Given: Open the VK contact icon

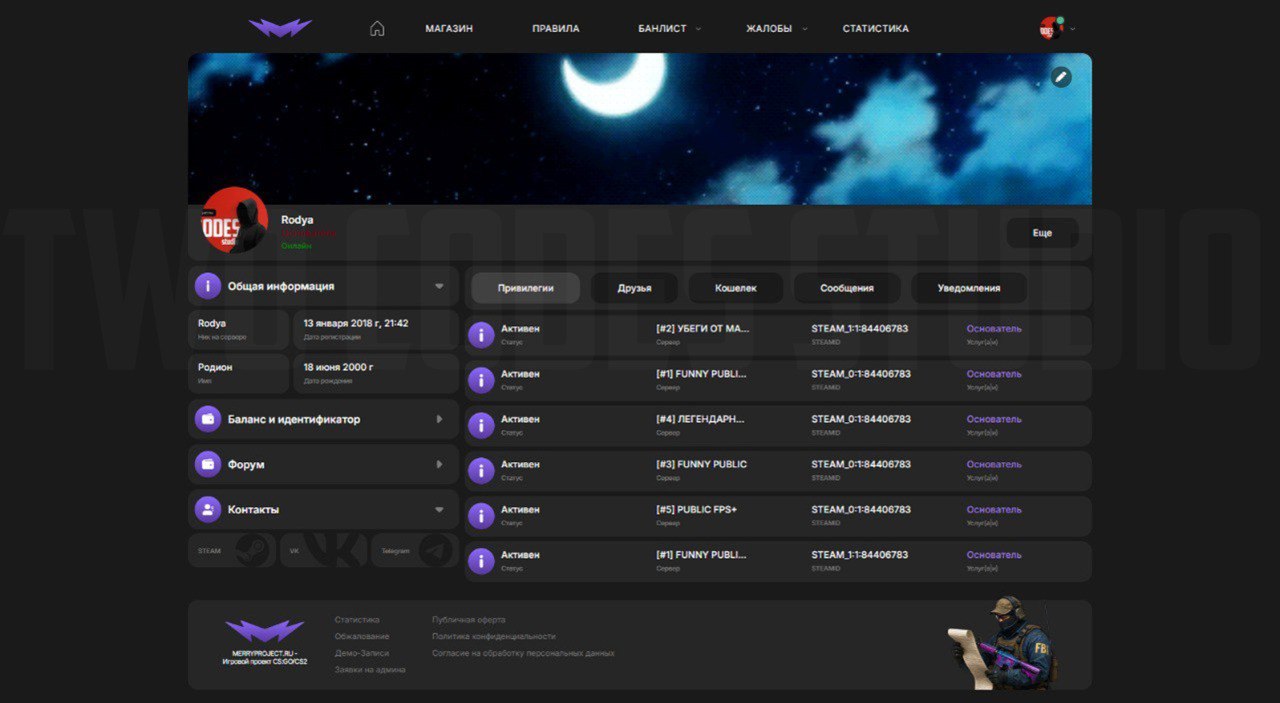Looking at the screenshot, I should pos(323,551).
